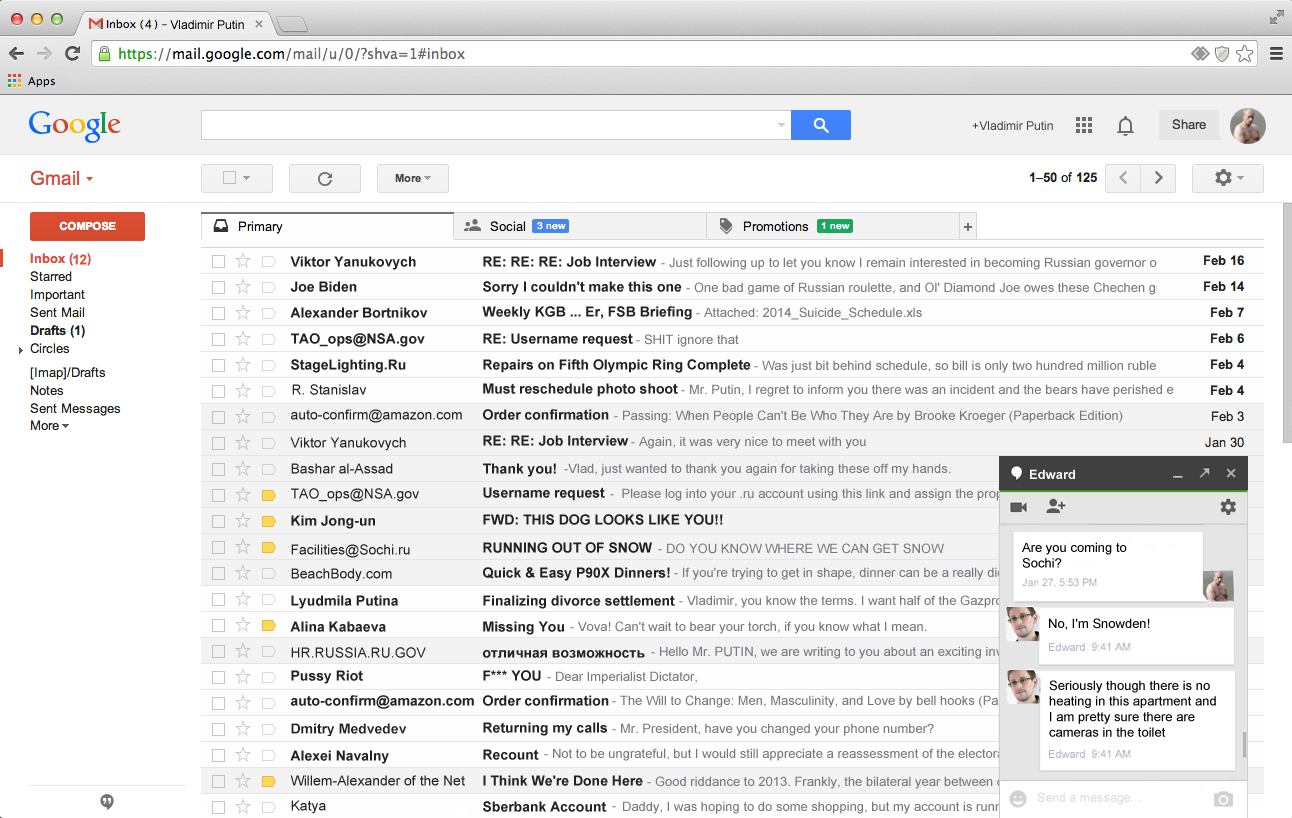This screenshot has width=1292, height=818.
Task: Click the Hangouts quote icon at bottom left
Action: (x=107, y=802)
